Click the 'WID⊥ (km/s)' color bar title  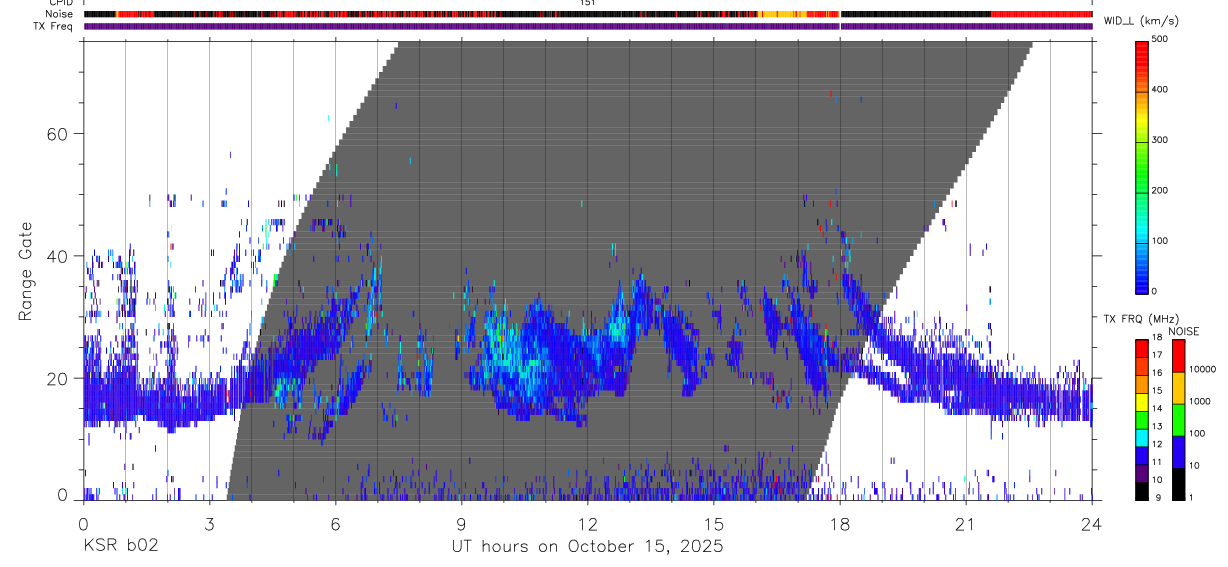pos(1140,21)
